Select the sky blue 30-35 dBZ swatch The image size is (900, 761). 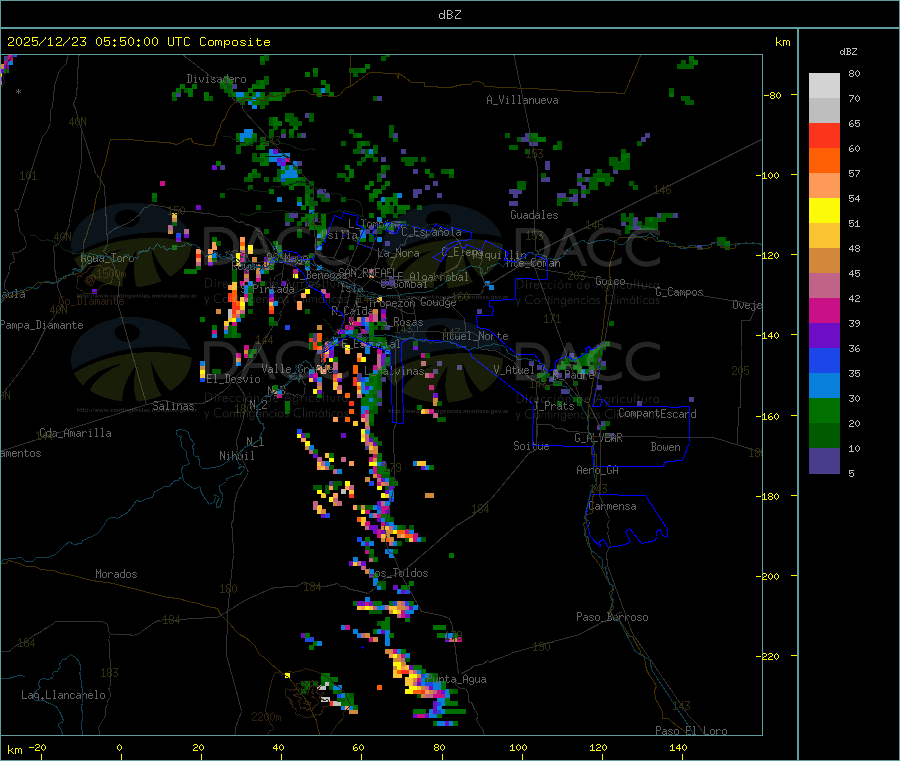tap(824, 386)
